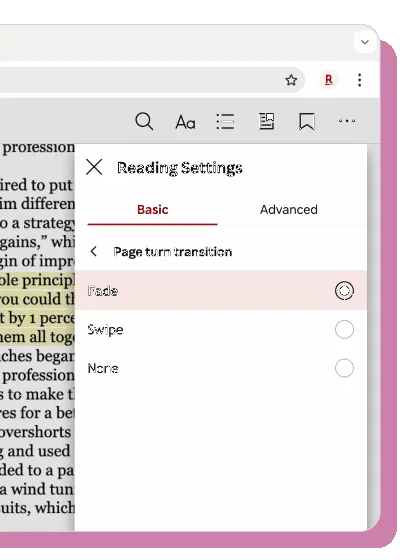Viewport: 408px width, 560px height.
Task: Bookmark this page with bookmark icon
Action: click(307, 121)
